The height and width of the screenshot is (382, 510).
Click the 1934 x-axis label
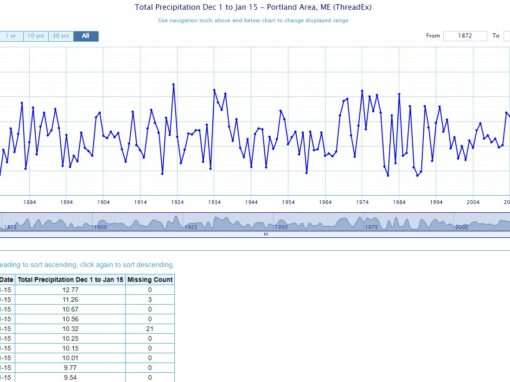click(x=214, y=202)
